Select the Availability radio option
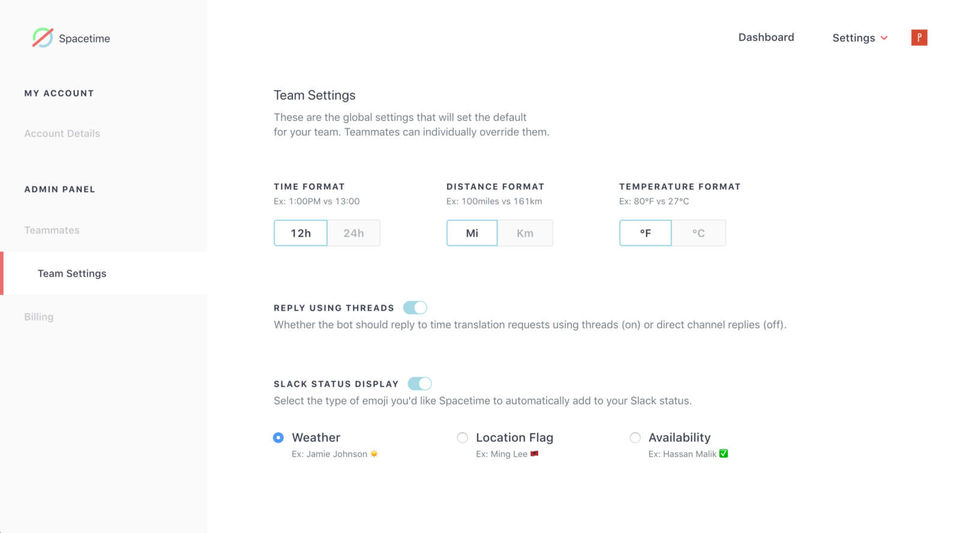 point(635,438)
